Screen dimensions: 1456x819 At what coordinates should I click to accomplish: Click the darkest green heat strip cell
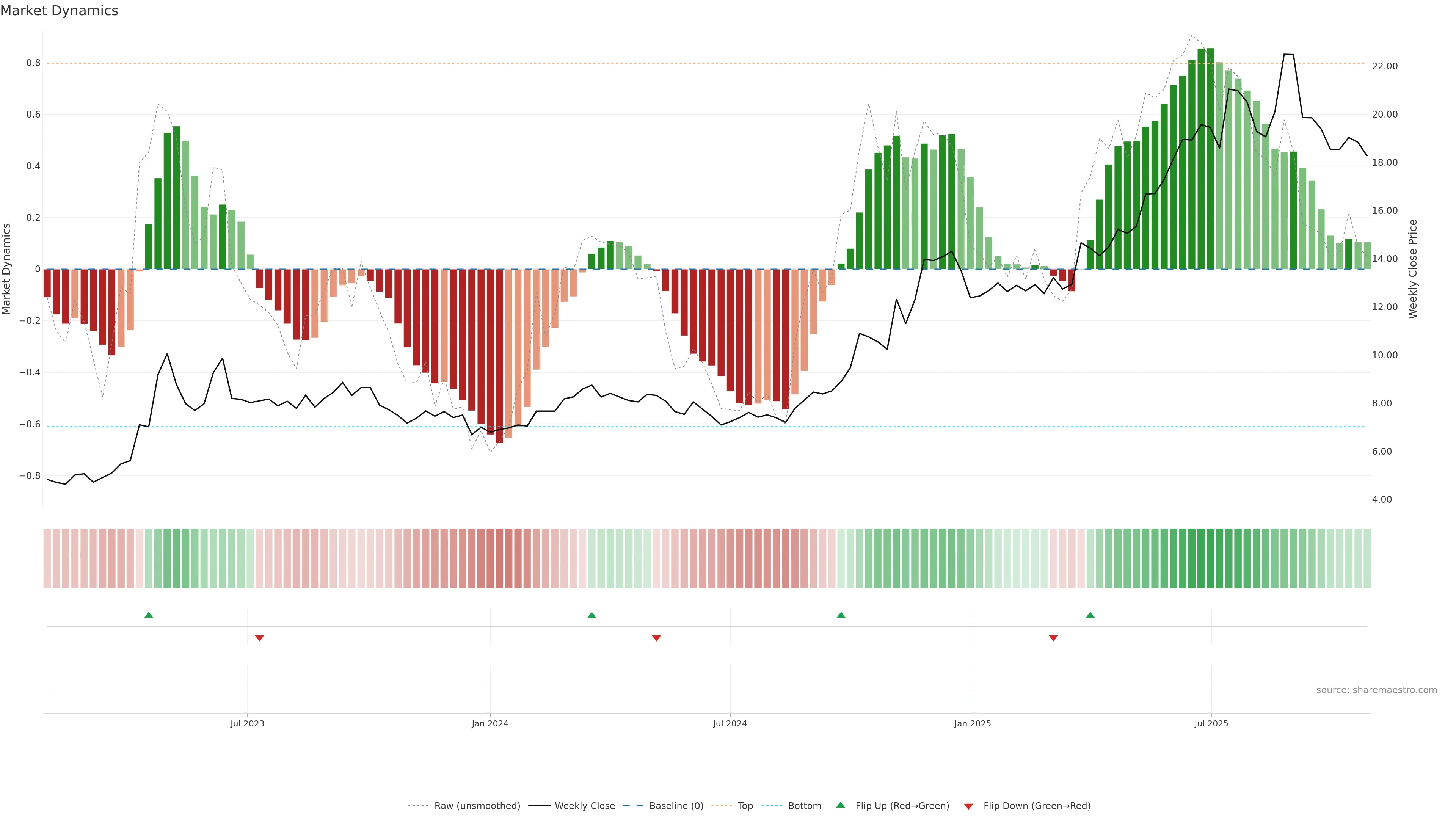[1210, 559]
